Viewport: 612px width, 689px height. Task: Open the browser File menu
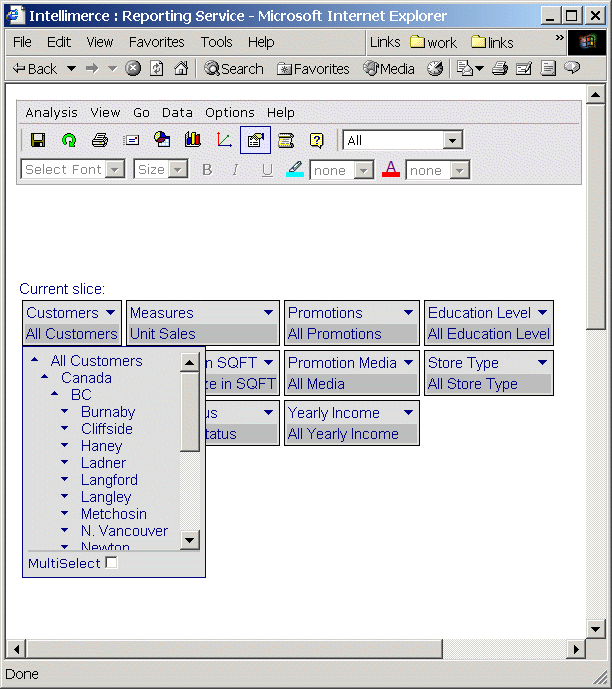click(x=22, y=42)
